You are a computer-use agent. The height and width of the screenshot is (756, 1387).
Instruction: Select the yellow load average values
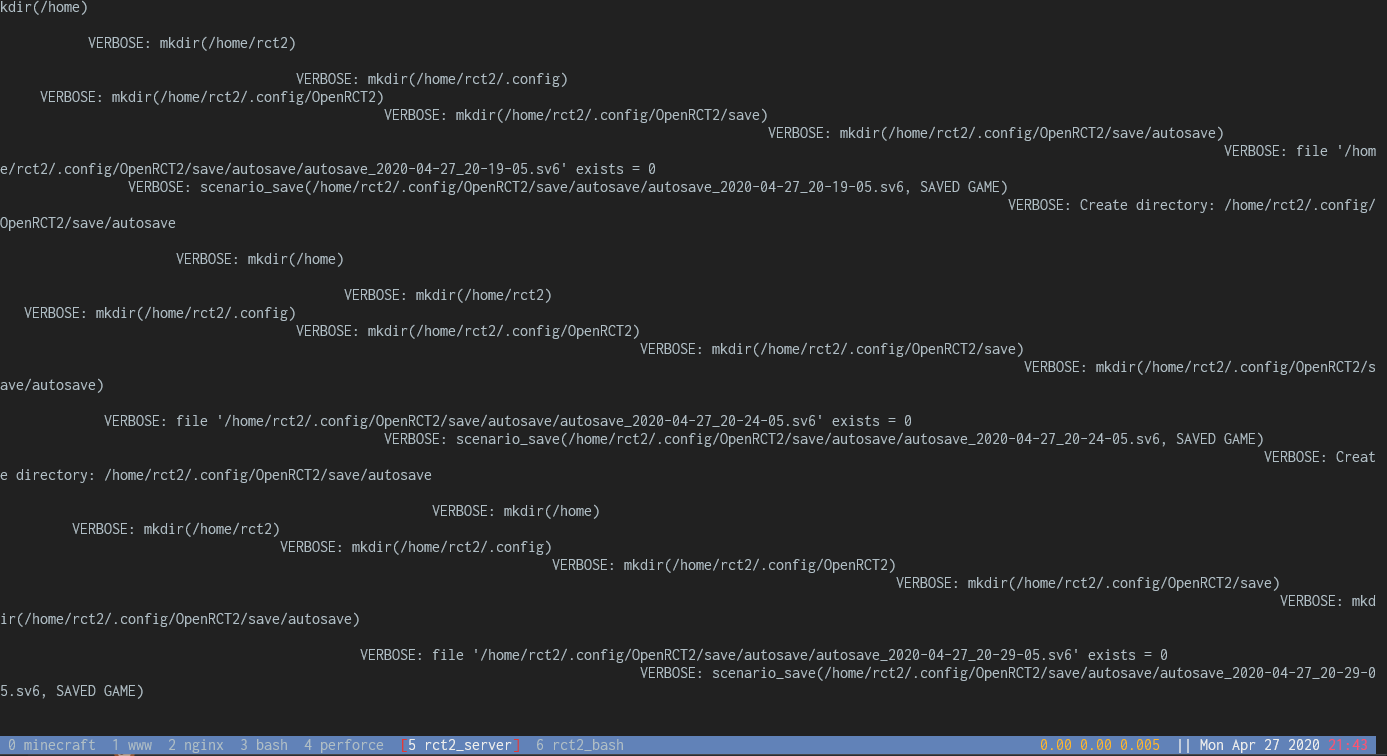pyautogui.click(x=1098, y=744)
